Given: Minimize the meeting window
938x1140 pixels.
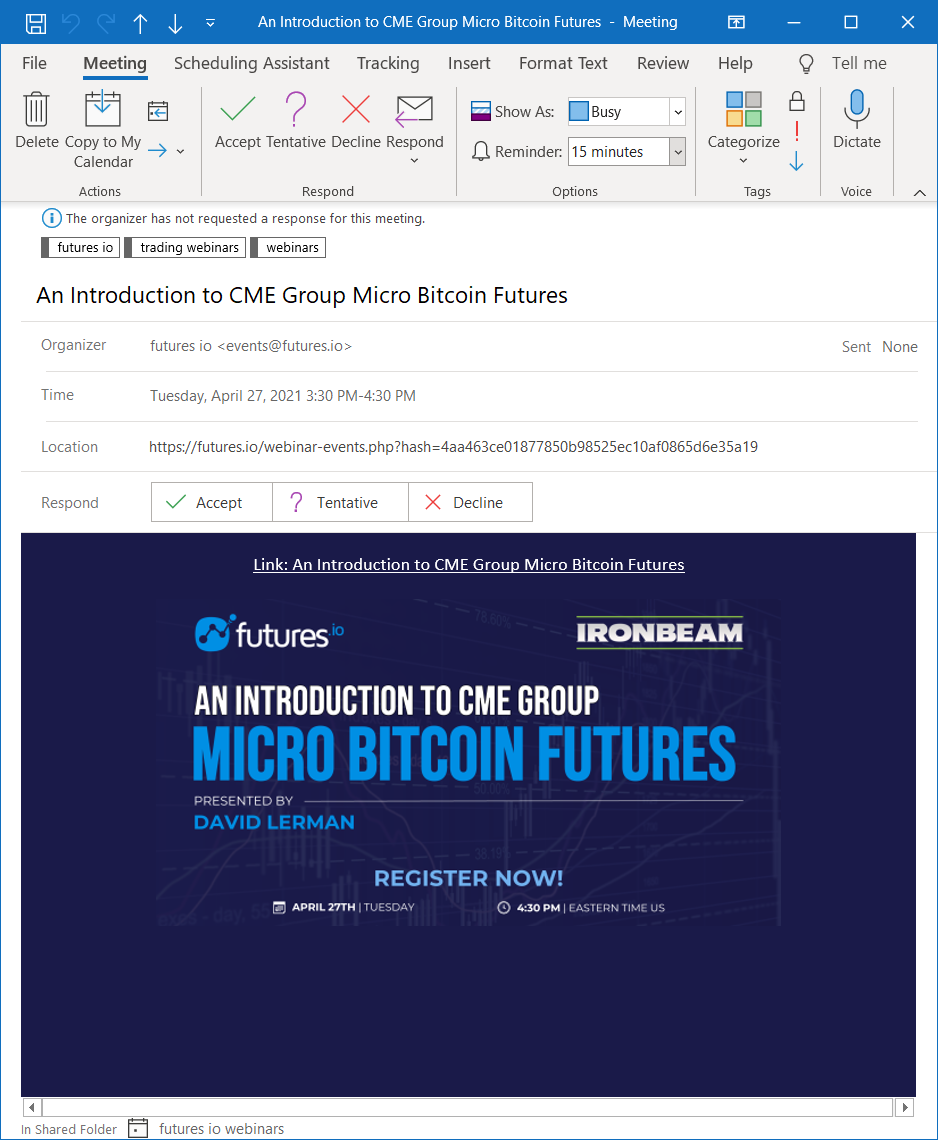Looking at the screenshot, I should pyautogui.click(x=794, y=23).
